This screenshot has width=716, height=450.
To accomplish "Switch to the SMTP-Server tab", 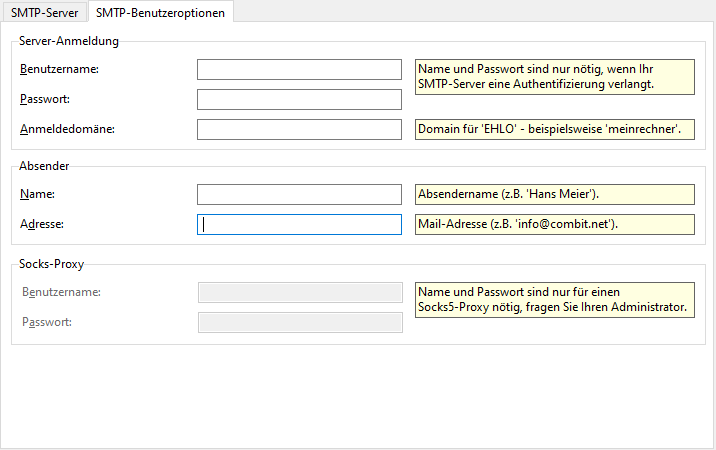I will click(x=44, y=12).
